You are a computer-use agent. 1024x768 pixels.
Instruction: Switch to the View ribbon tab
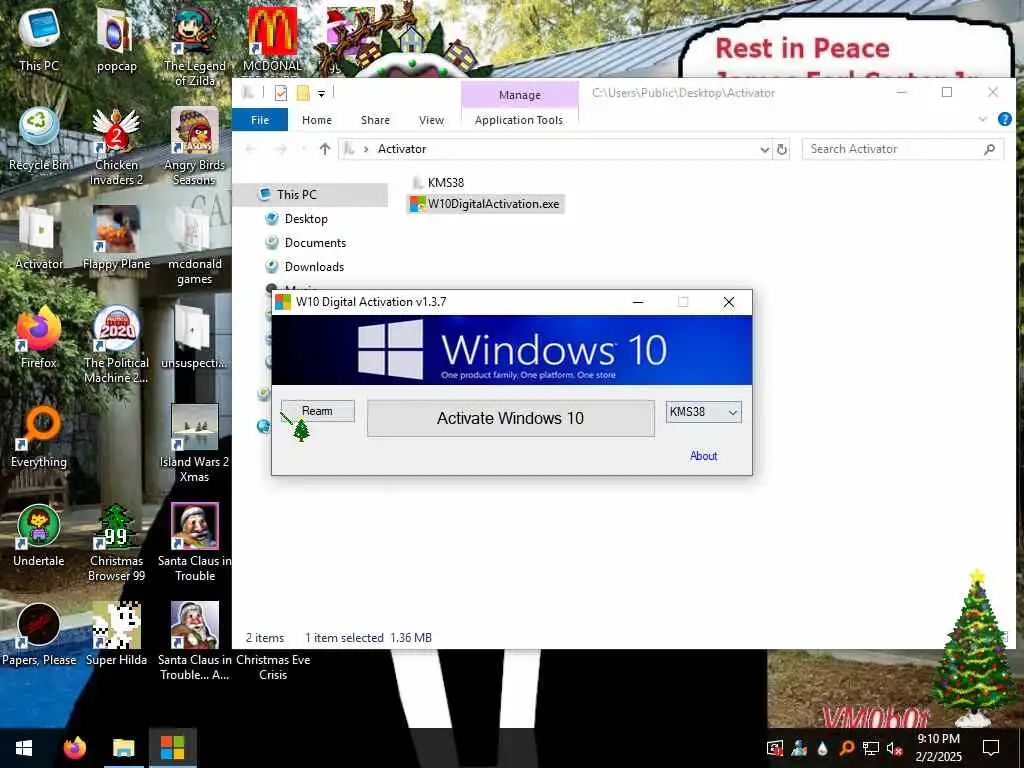431,120
